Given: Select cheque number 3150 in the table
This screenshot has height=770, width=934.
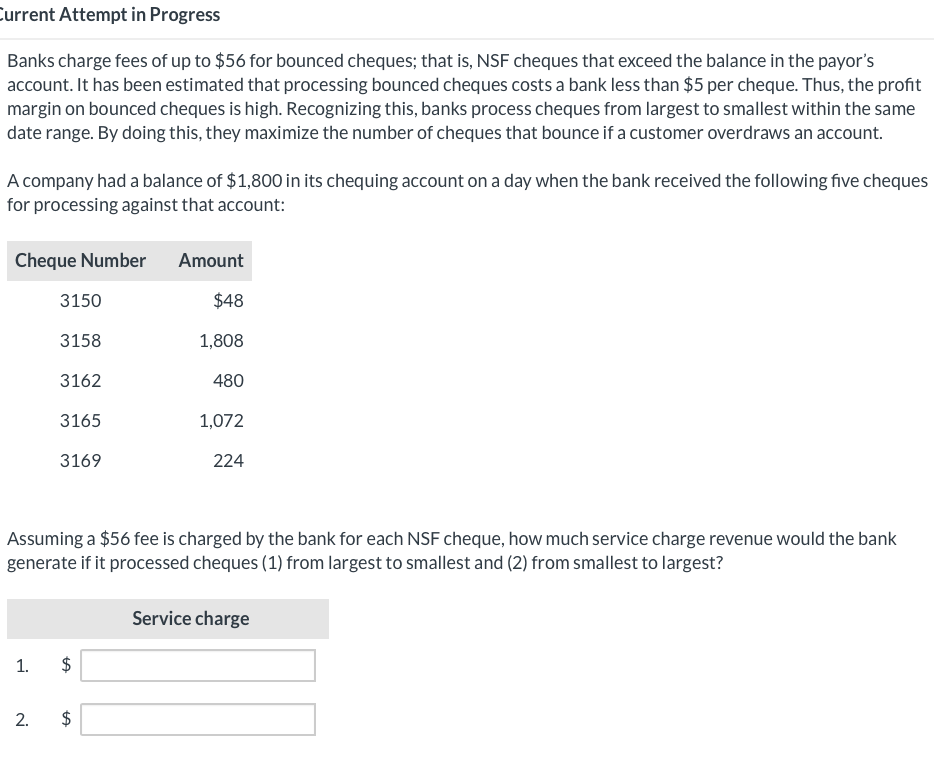Looking at the screenshot, I should tap(81, 300).
